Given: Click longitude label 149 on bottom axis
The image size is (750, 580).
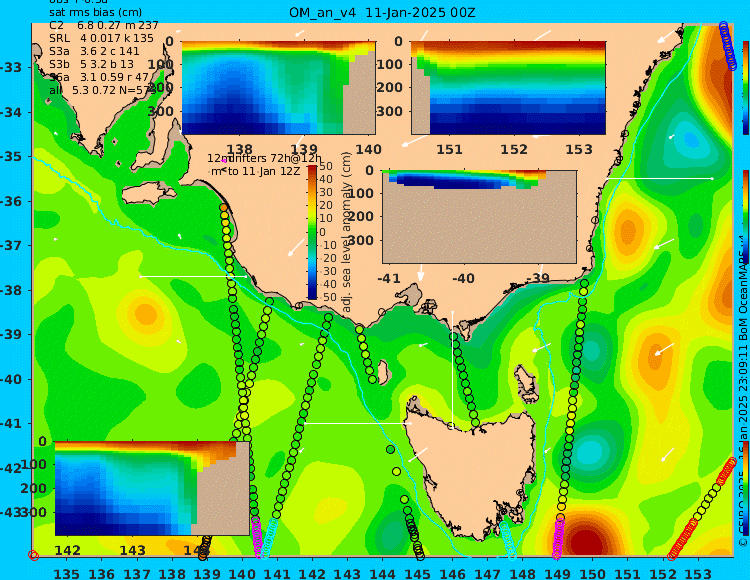Looking at the screenshot, I should click(x=557, y=573).
